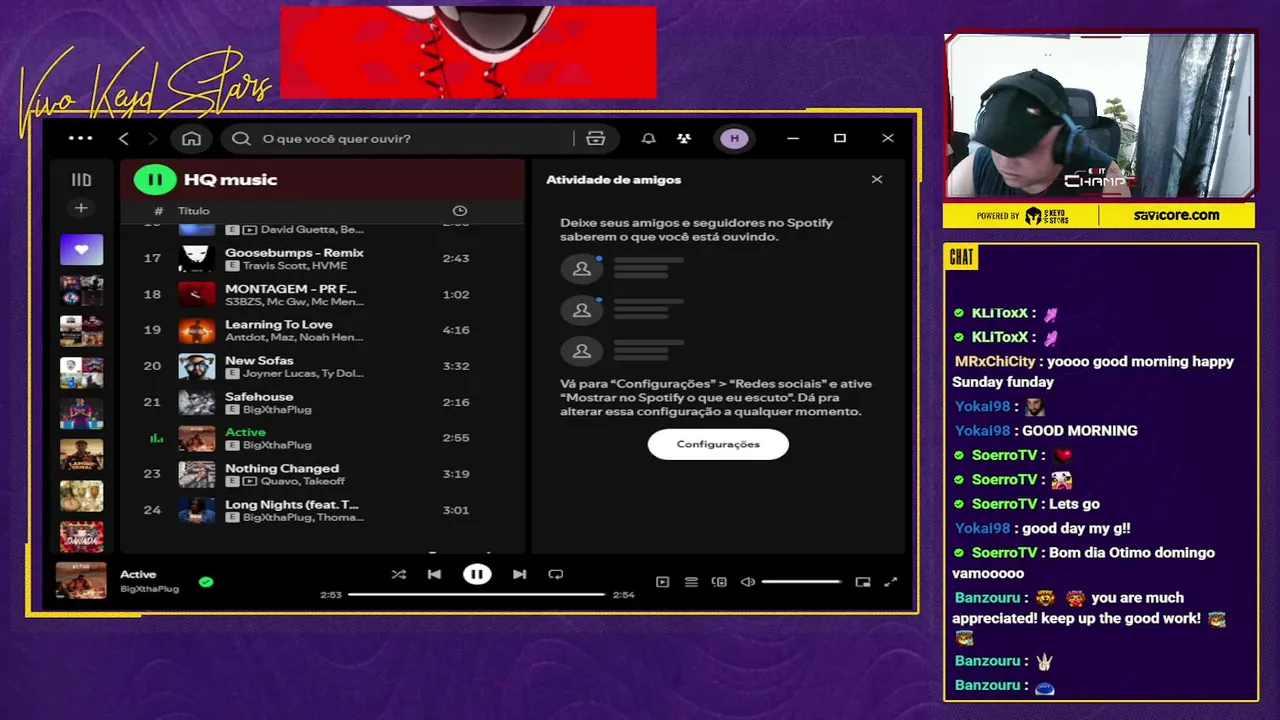Toggle the repeat button
Viewport: 1280px width, 720px height.
556,574
